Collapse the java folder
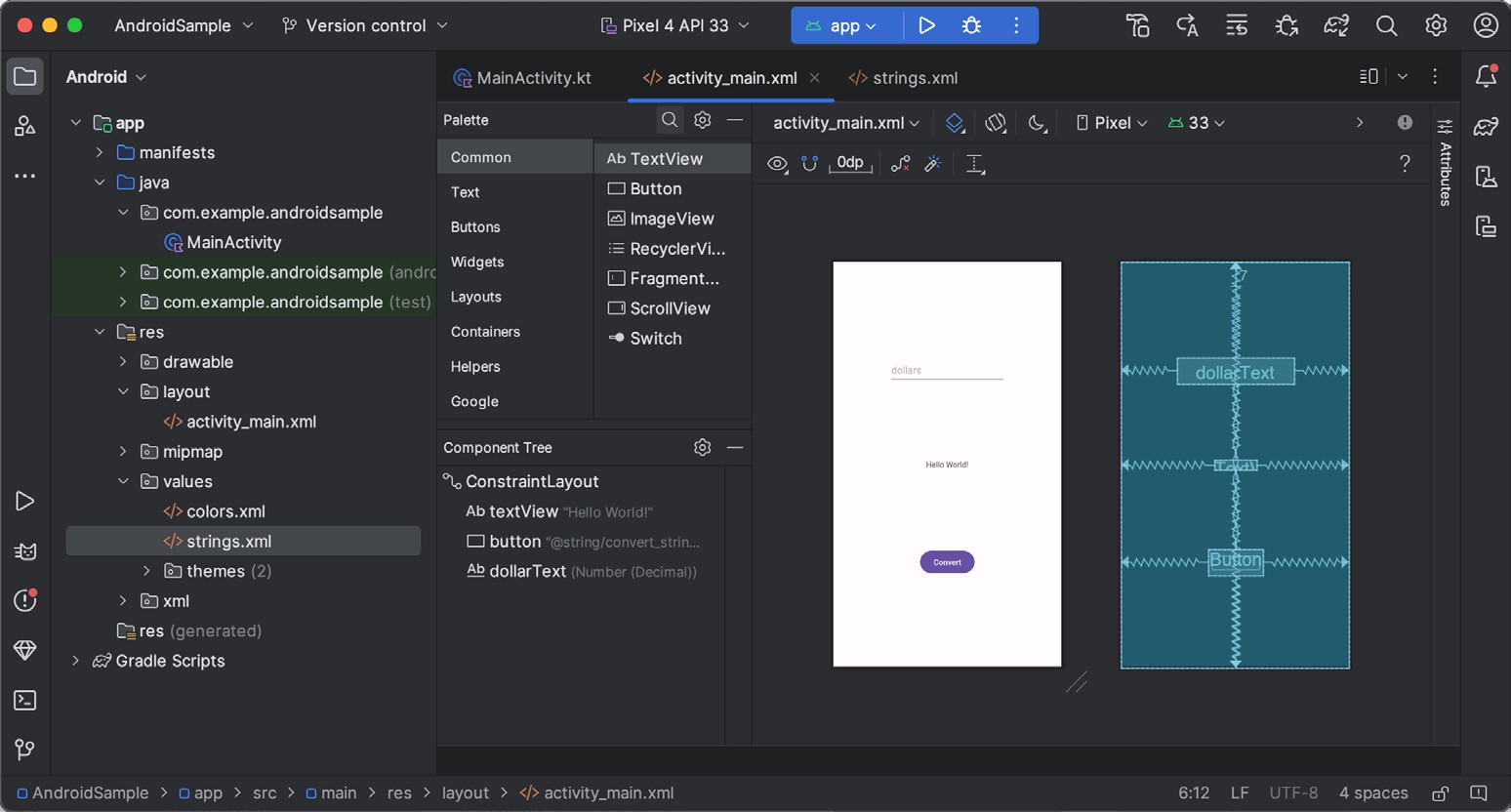Viewport: 1511px width, 812px height. pos(100,183)
